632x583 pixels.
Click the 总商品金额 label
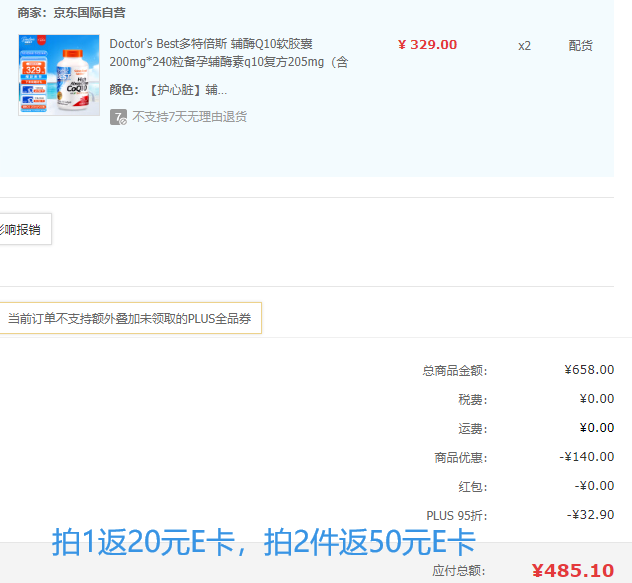coord(455,371)
